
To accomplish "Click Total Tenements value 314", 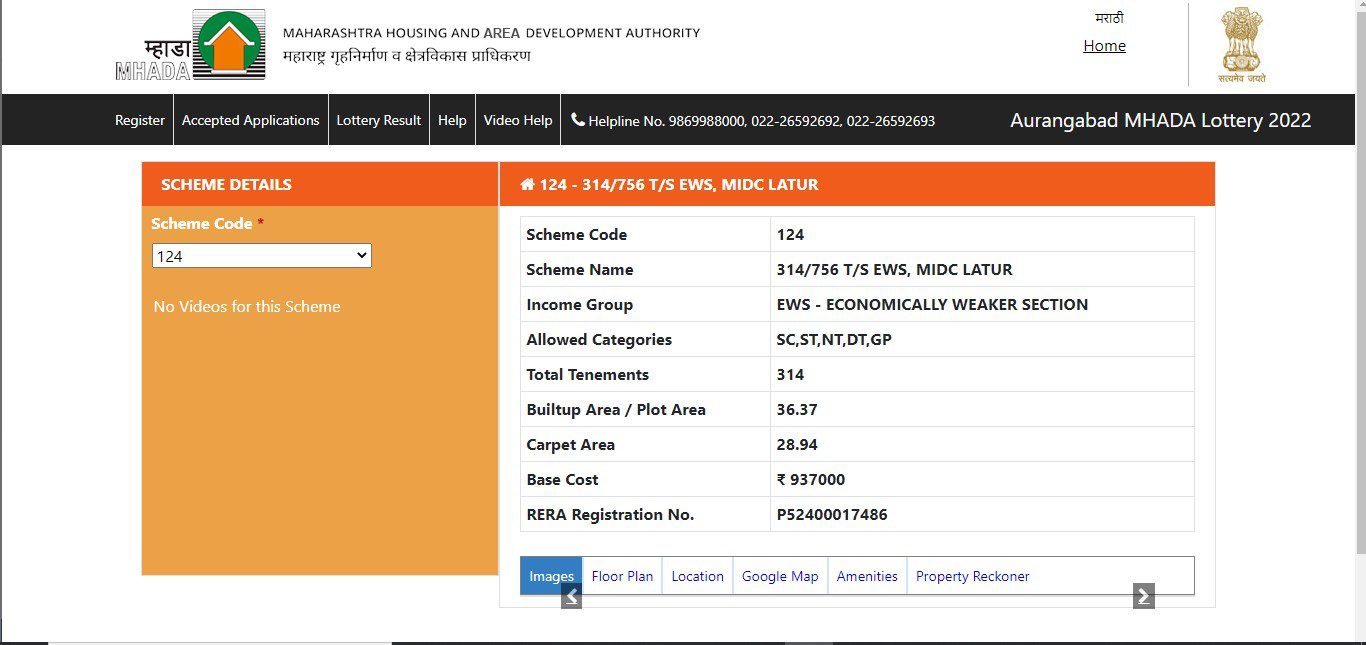I will point(790,375).
